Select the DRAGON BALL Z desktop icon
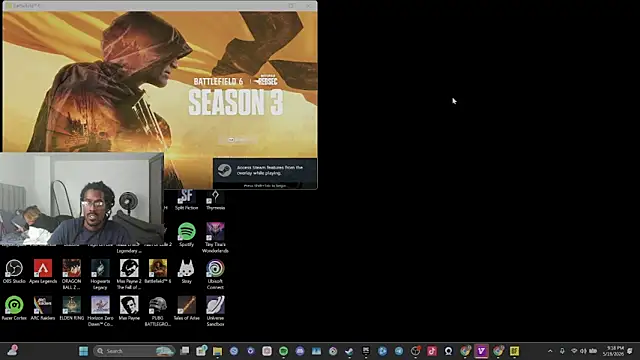This screenshot has height=360, width=640. [71, 274]
